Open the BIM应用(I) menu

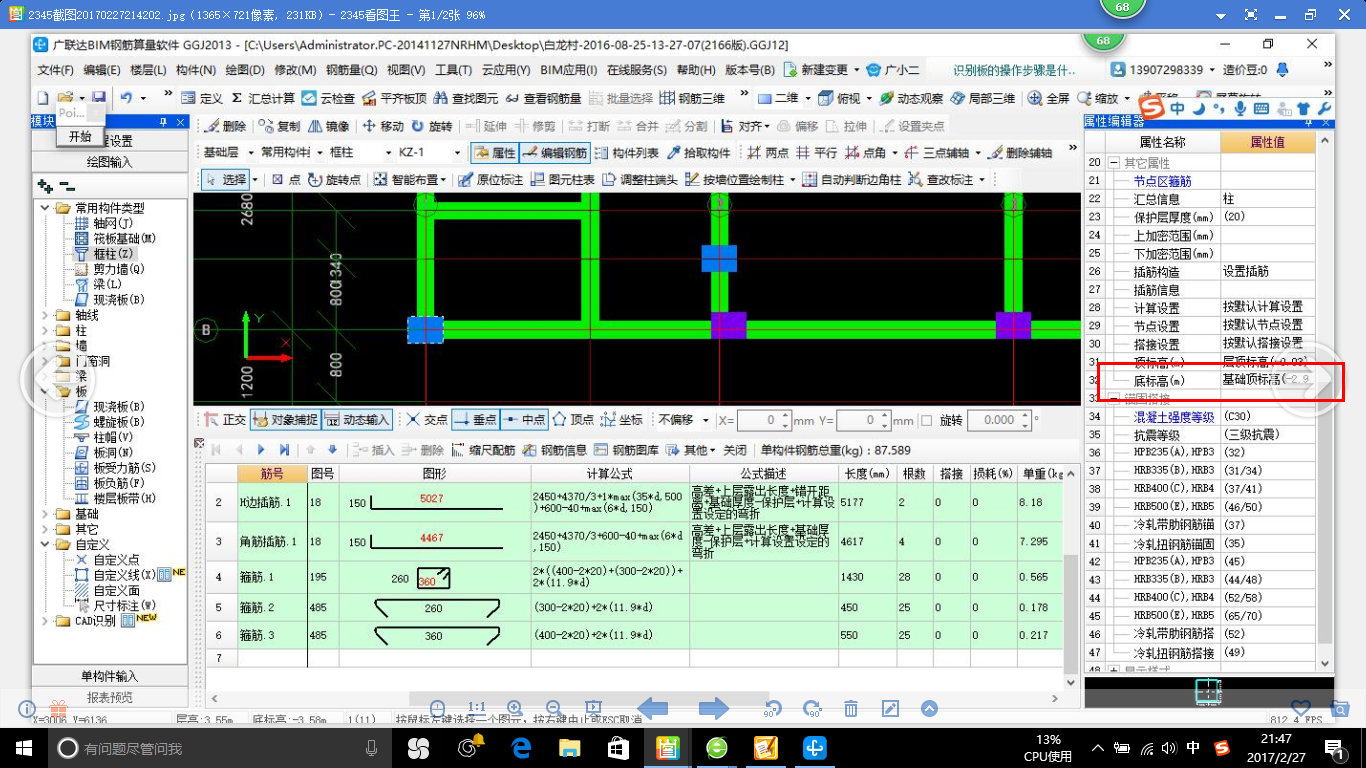pyautogui.click(x=568, y=70)
